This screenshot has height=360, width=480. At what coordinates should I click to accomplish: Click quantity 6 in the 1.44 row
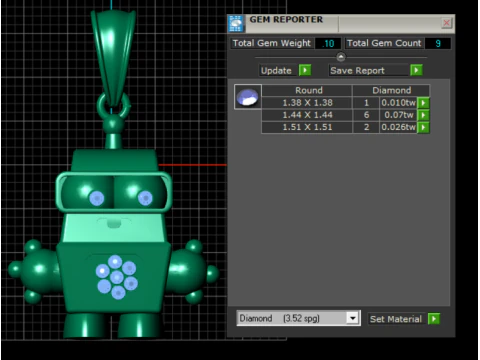pyautogui.click(x=366, y=115)
